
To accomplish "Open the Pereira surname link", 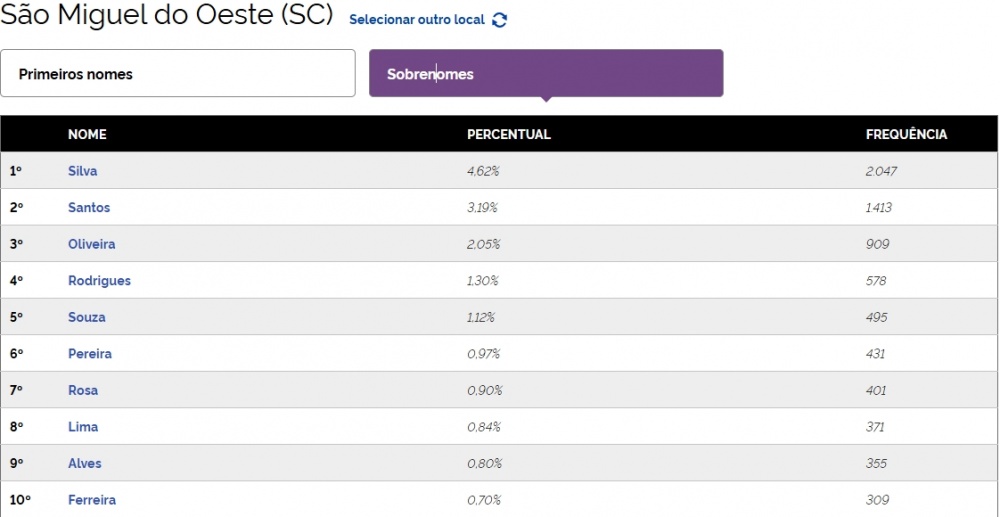I will click(90, 354).
